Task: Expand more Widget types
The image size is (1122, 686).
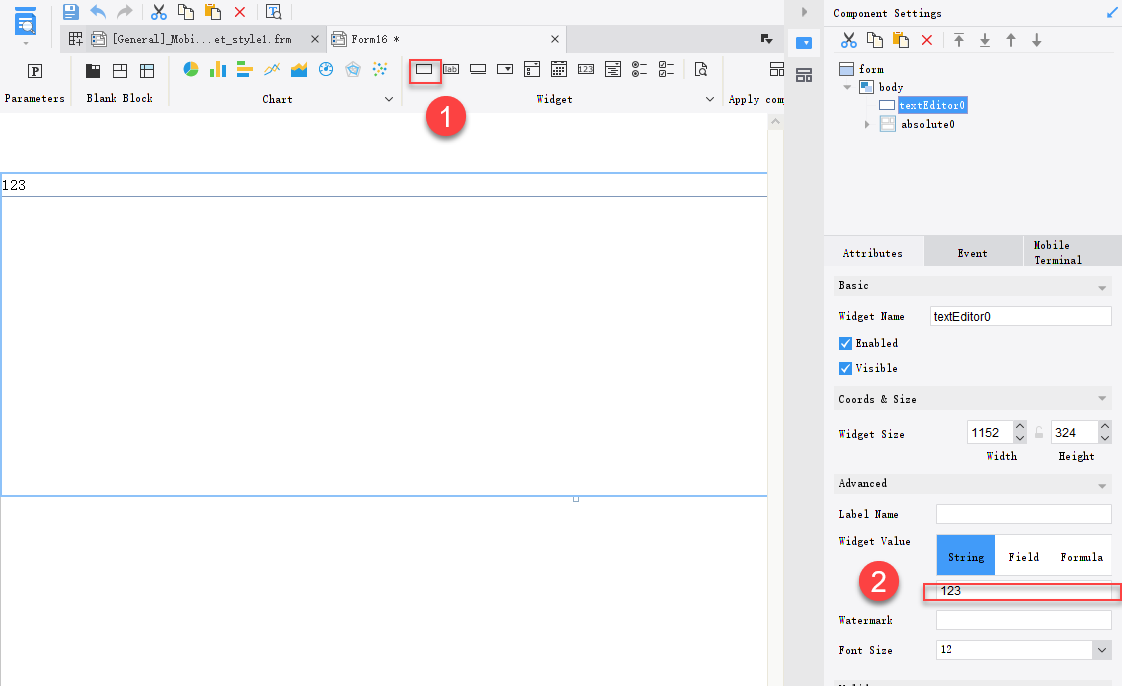Action: pos(710,99)
